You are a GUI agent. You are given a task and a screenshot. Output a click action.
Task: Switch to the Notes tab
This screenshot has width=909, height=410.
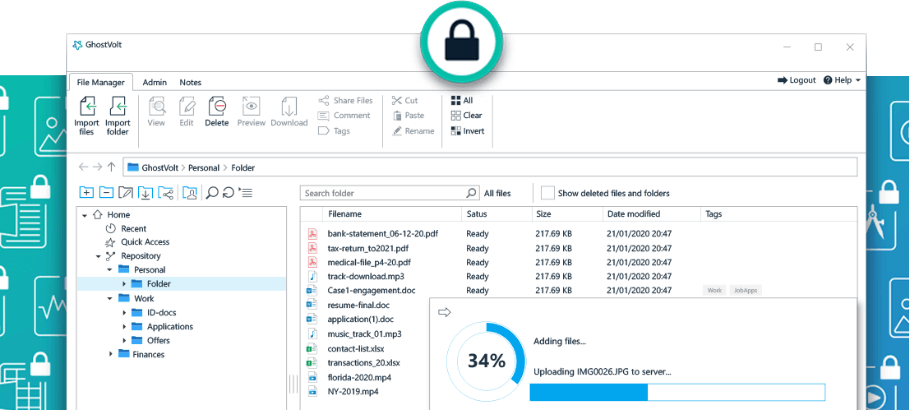190,82
